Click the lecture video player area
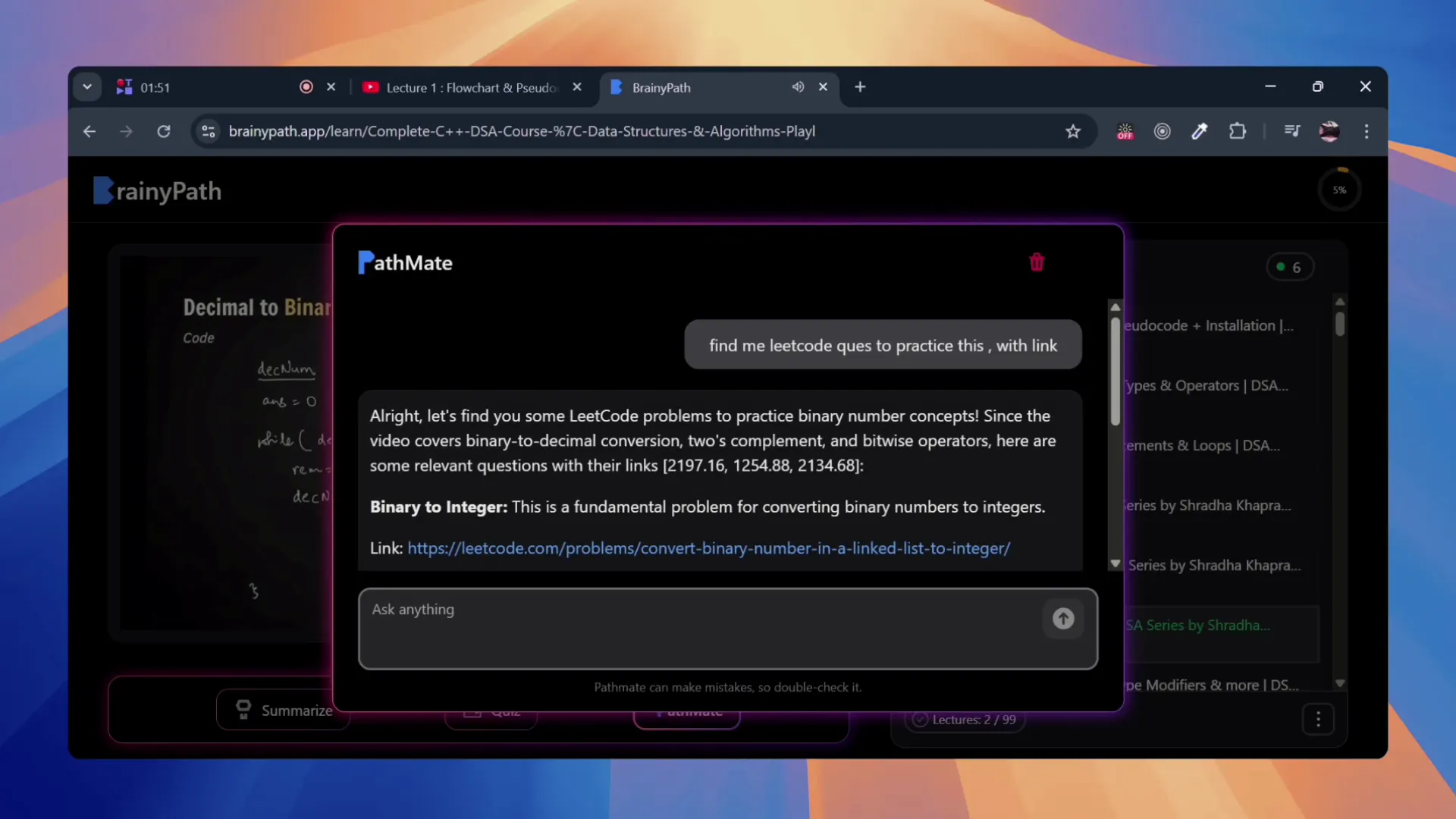 226,444
